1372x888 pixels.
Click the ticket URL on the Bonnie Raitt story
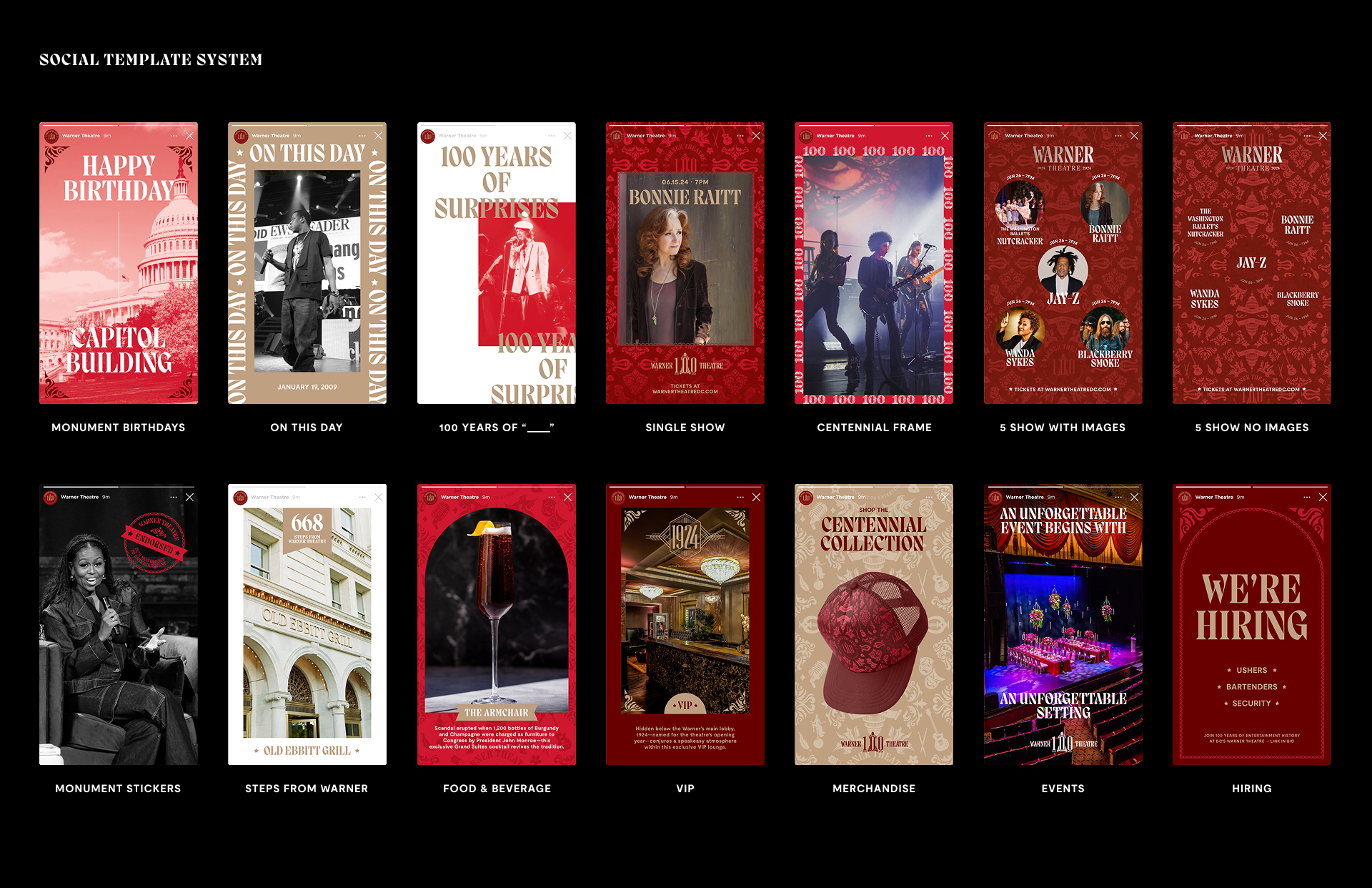coord(685,391)
